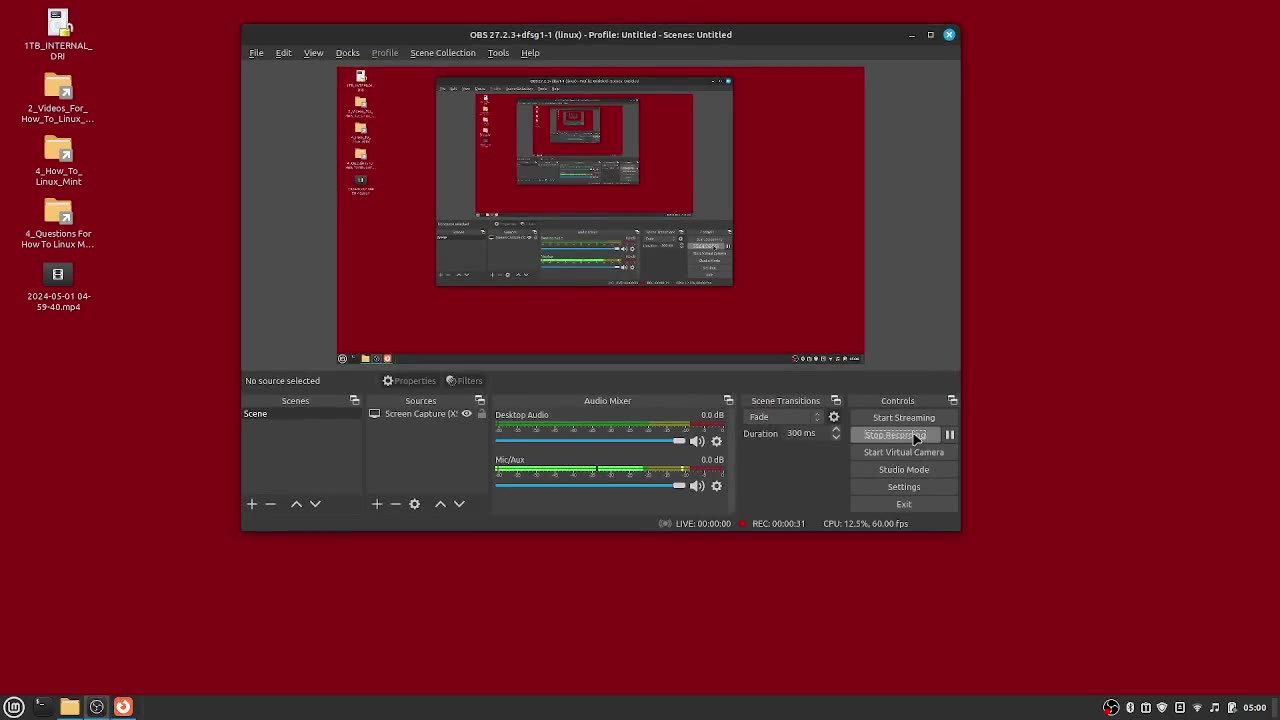Click the OBS preview canvas
Screen dimensions: 1280x720
click(x=600, y=215)
